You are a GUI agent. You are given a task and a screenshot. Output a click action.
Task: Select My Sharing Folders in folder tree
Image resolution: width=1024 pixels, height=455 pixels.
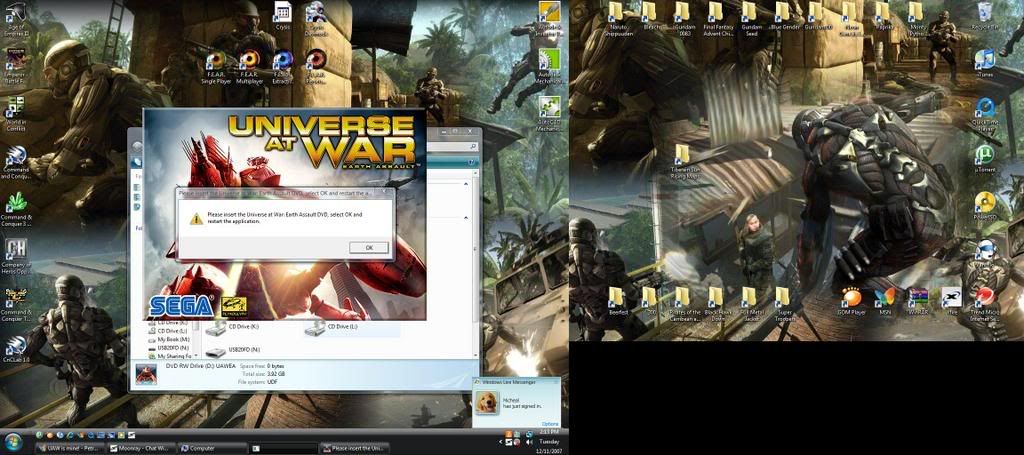(x=170, y=356)
